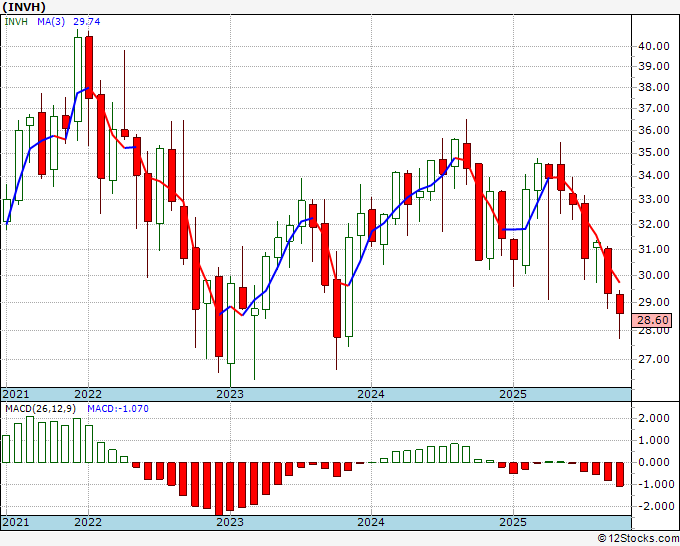This screenshot has height=546, width=680.
Task: Click the 39.00 price axis label
Action: [654, 66]
